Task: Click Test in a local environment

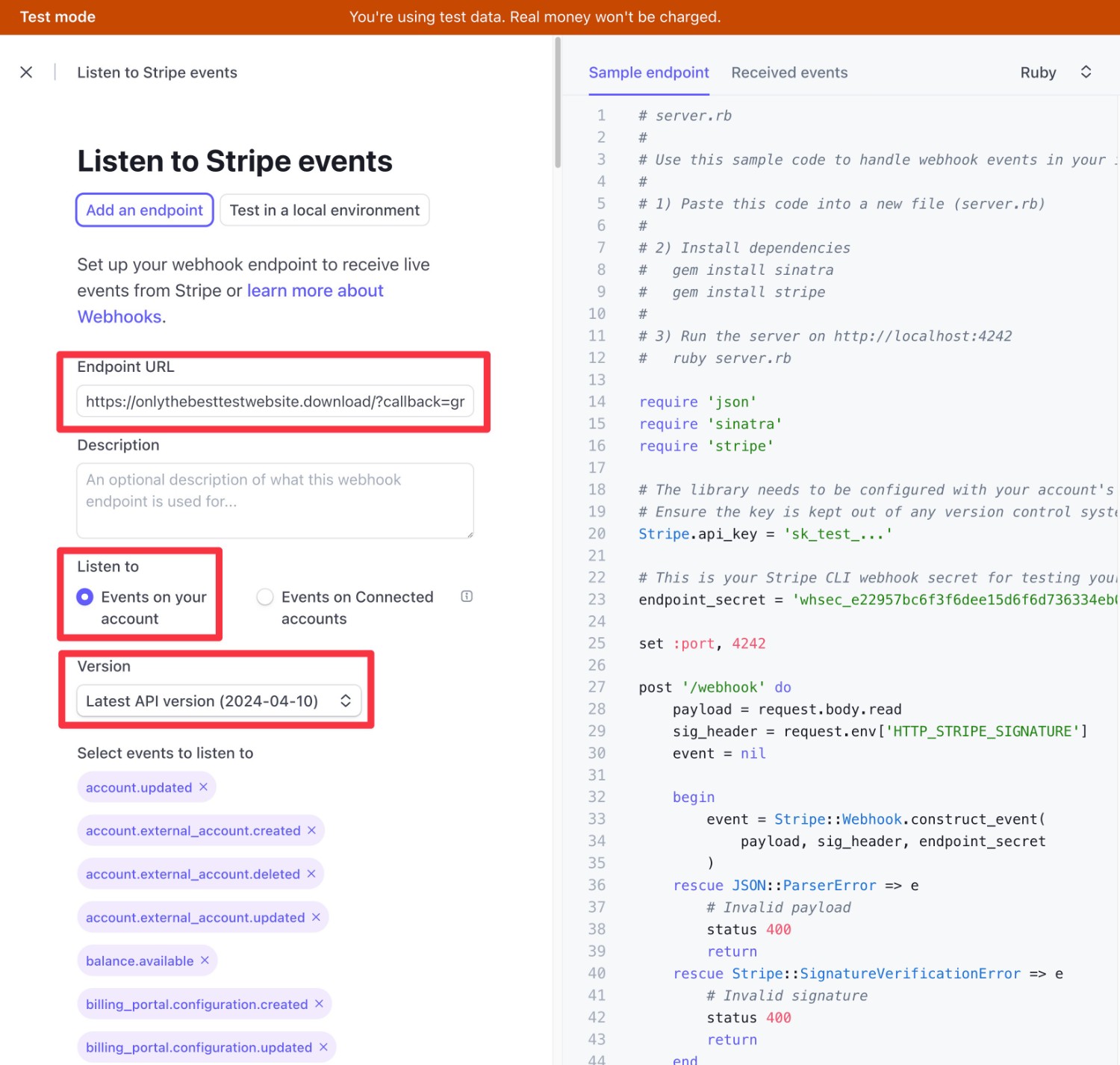Action: click(324, 210)
